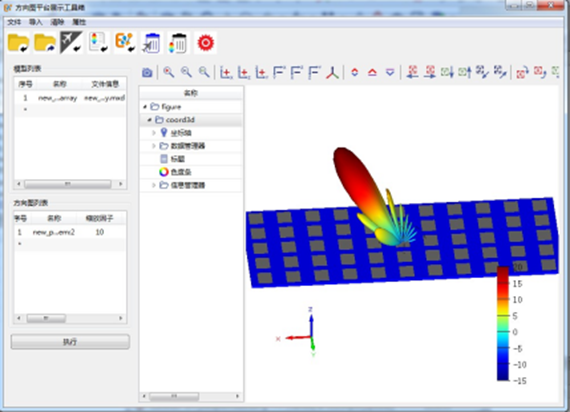Click the camera screenshot icon
The image size is (570, 412).
[x=147, y=72]
